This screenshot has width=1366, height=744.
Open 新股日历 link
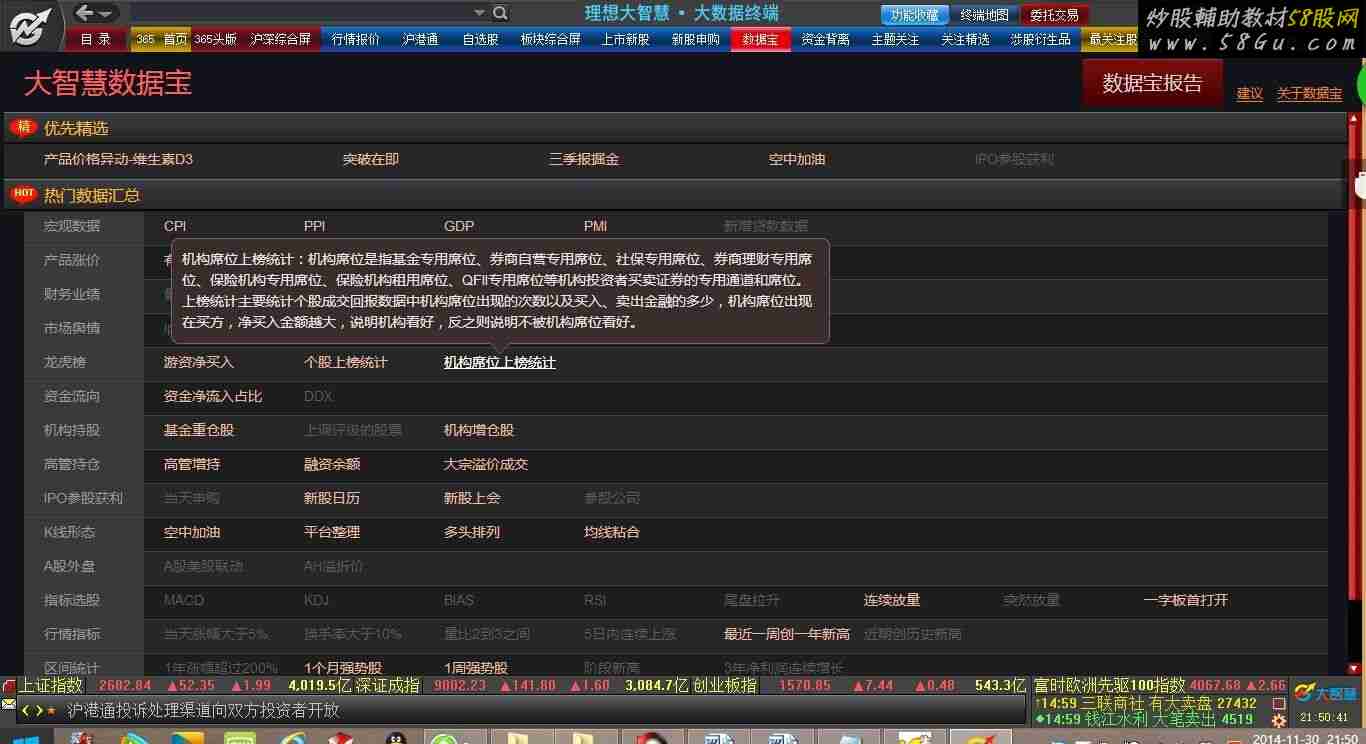(332, 498)
